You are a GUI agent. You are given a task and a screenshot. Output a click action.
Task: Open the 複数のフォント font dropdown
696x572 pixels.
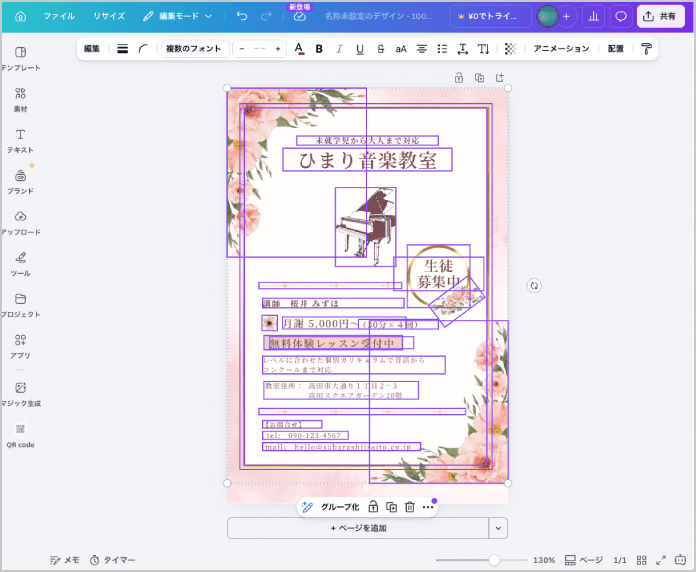tap(195, 49)
